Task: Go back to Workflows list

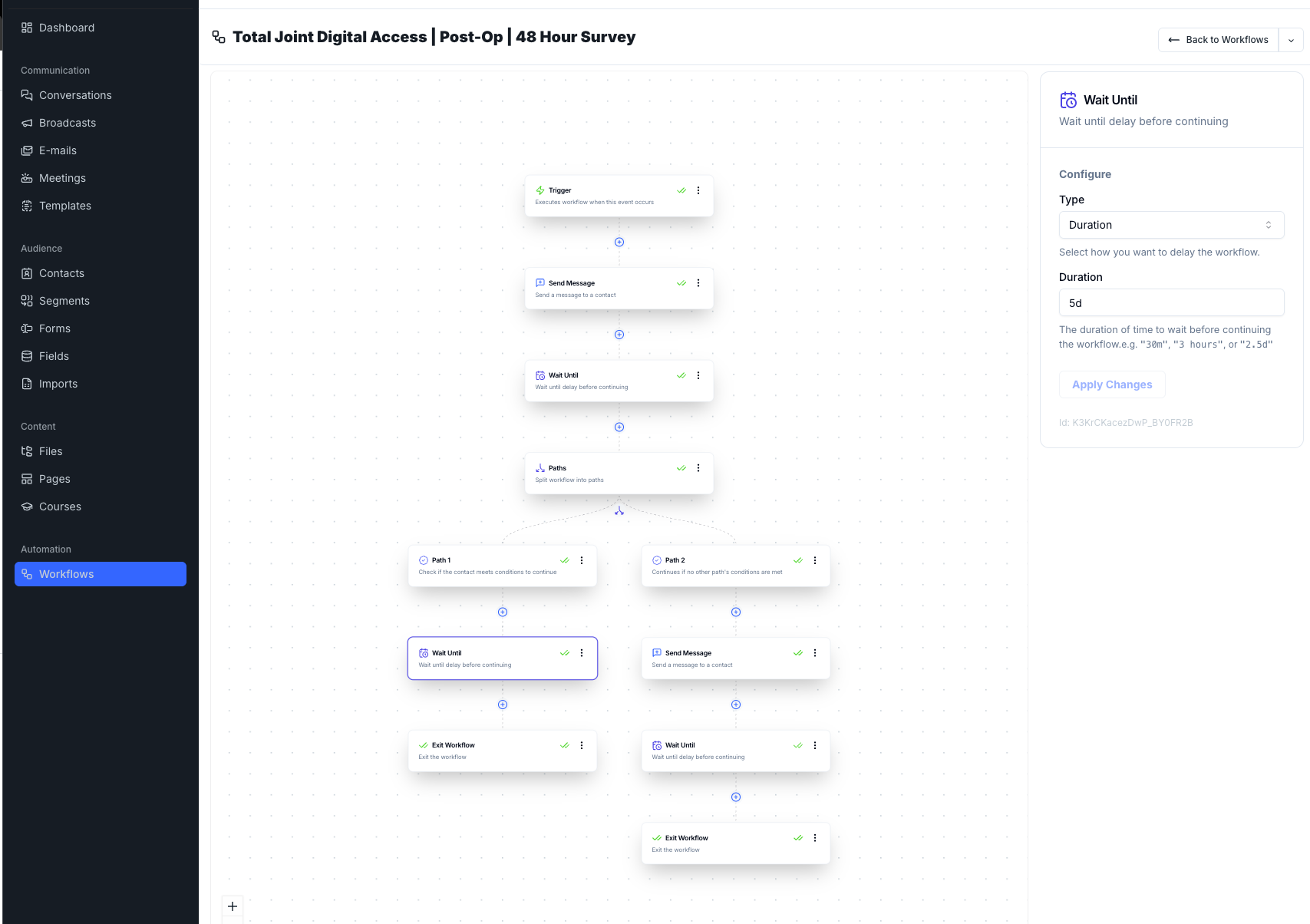Action: tap(1218, 40)
